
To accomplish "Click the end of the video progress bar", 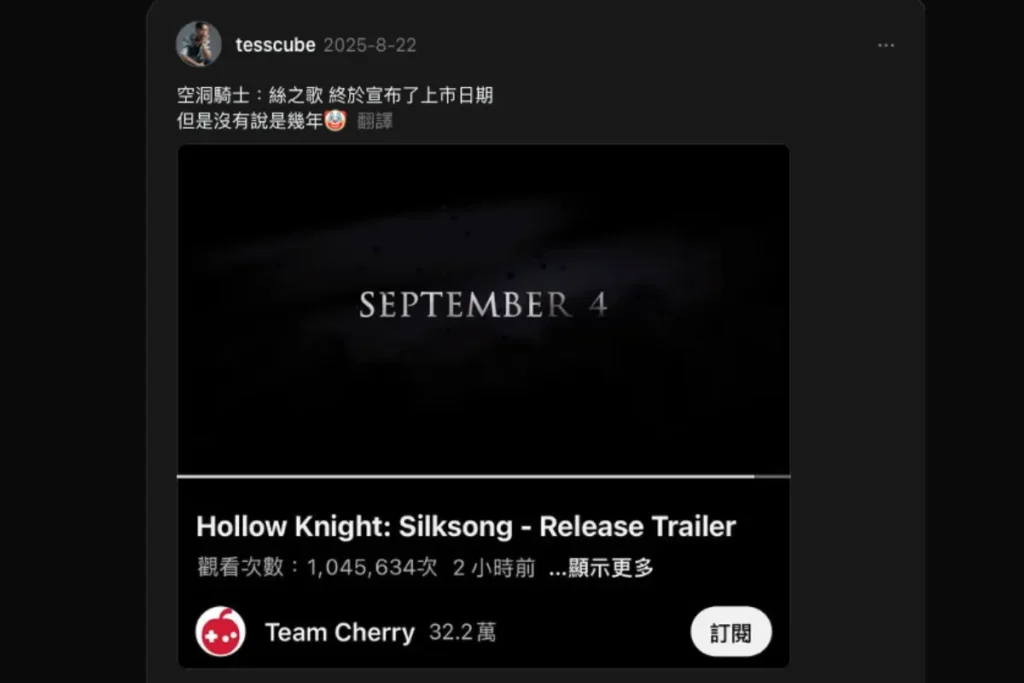I will pyautogui.click(x=788, y=477).
